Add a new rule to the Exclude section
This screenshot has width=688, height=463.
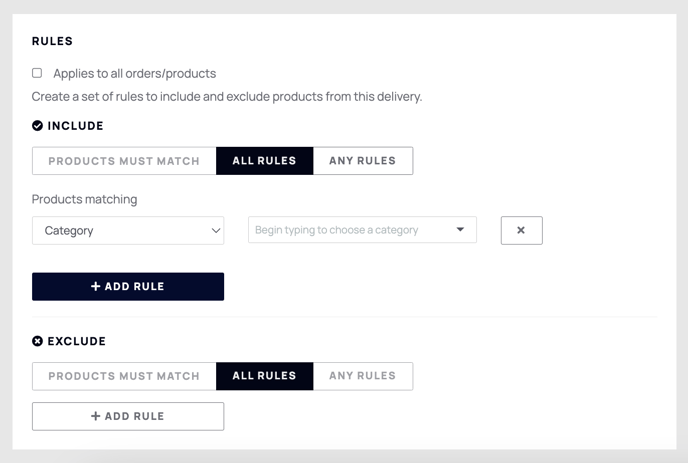click(128, 416)
